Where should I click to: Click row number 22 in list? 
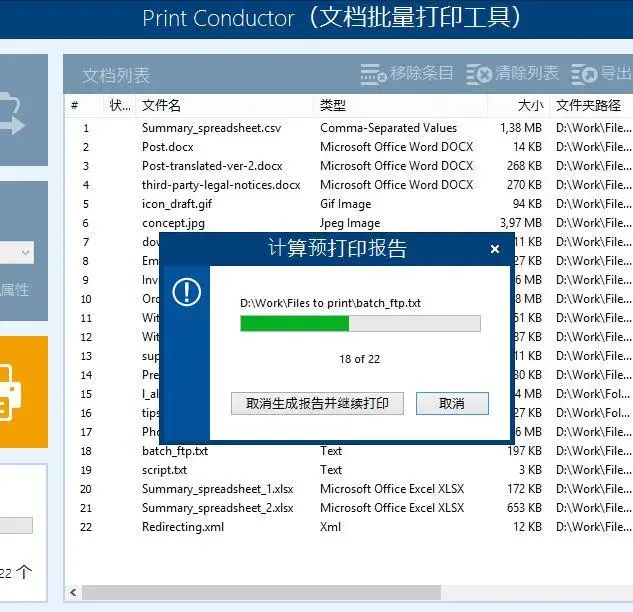point(86,527)
